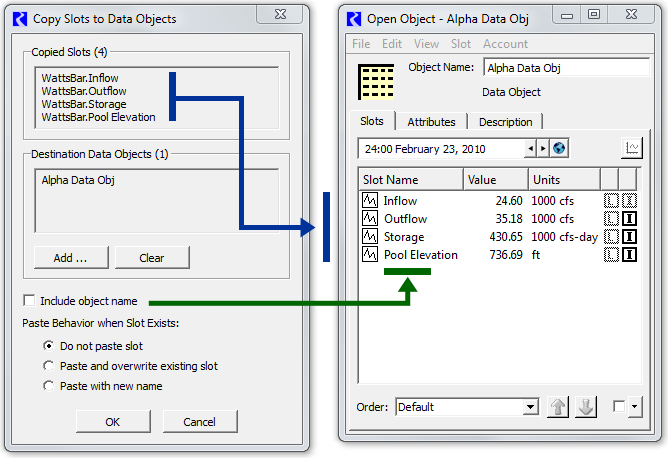The image size is (668, 458).
Task: Click the Pool Elevation series slot icon
Action: tap(369, 254)
